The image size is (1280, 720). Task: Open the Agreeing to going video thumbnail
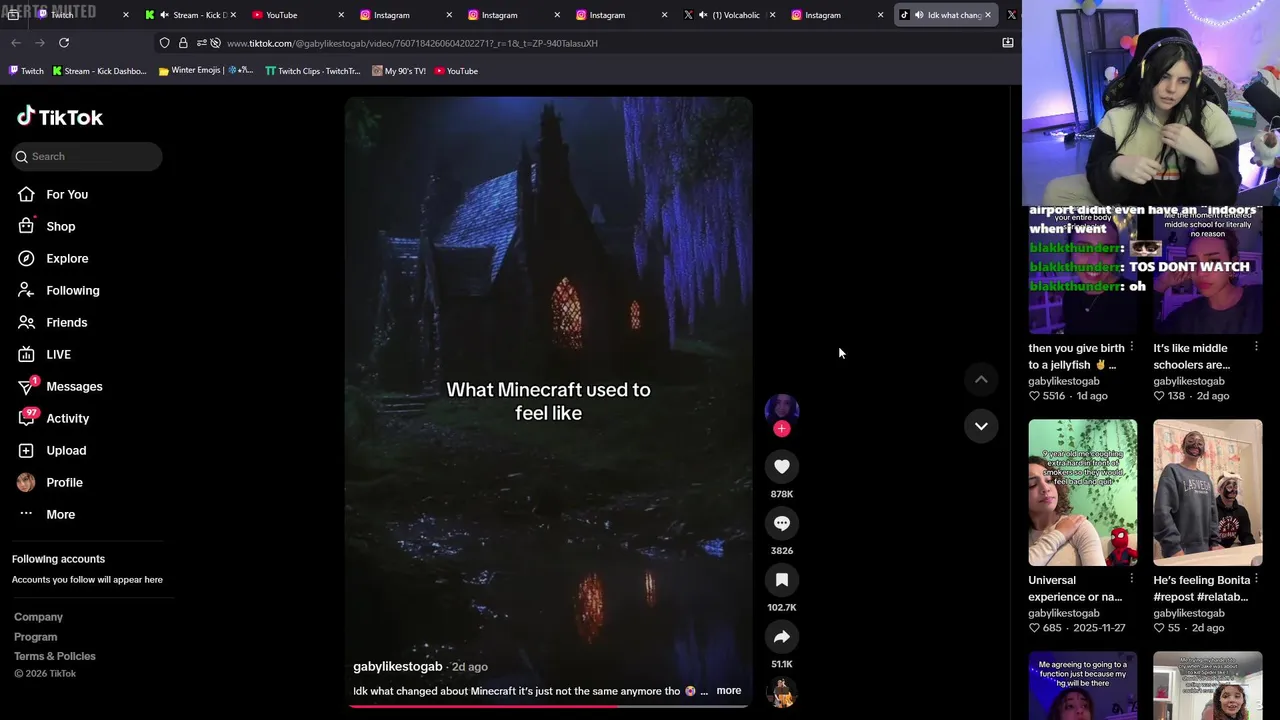pyautogui.click(x=1083, y=685)
